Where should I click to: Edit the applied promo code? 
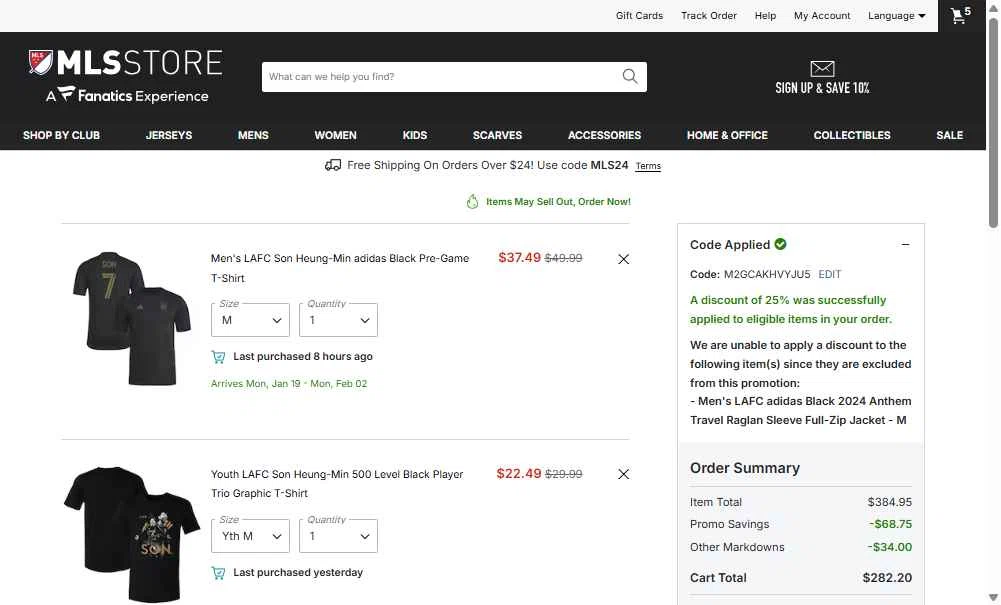coord(830,274)
